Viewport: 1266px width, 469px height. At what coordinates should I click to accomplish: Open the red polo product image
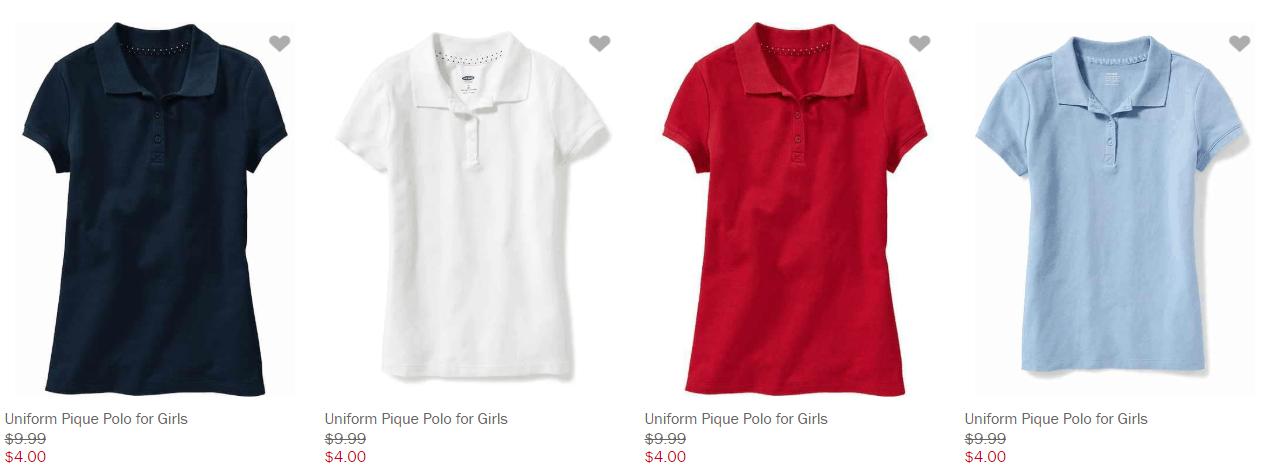795,210
